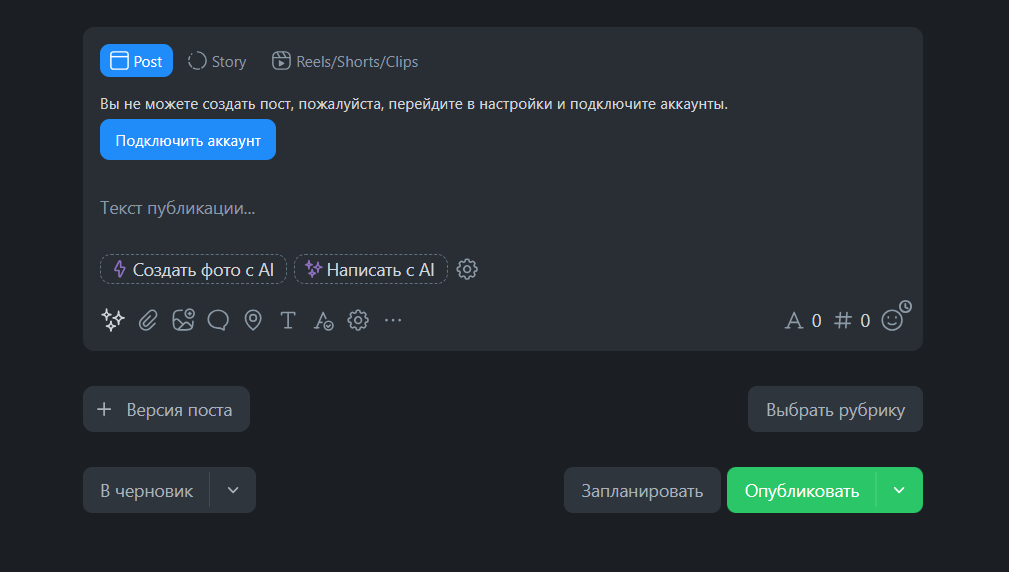Click the speech bubble comment icon
Viewport: 1009px width, 572px height.
pos(218,320)
